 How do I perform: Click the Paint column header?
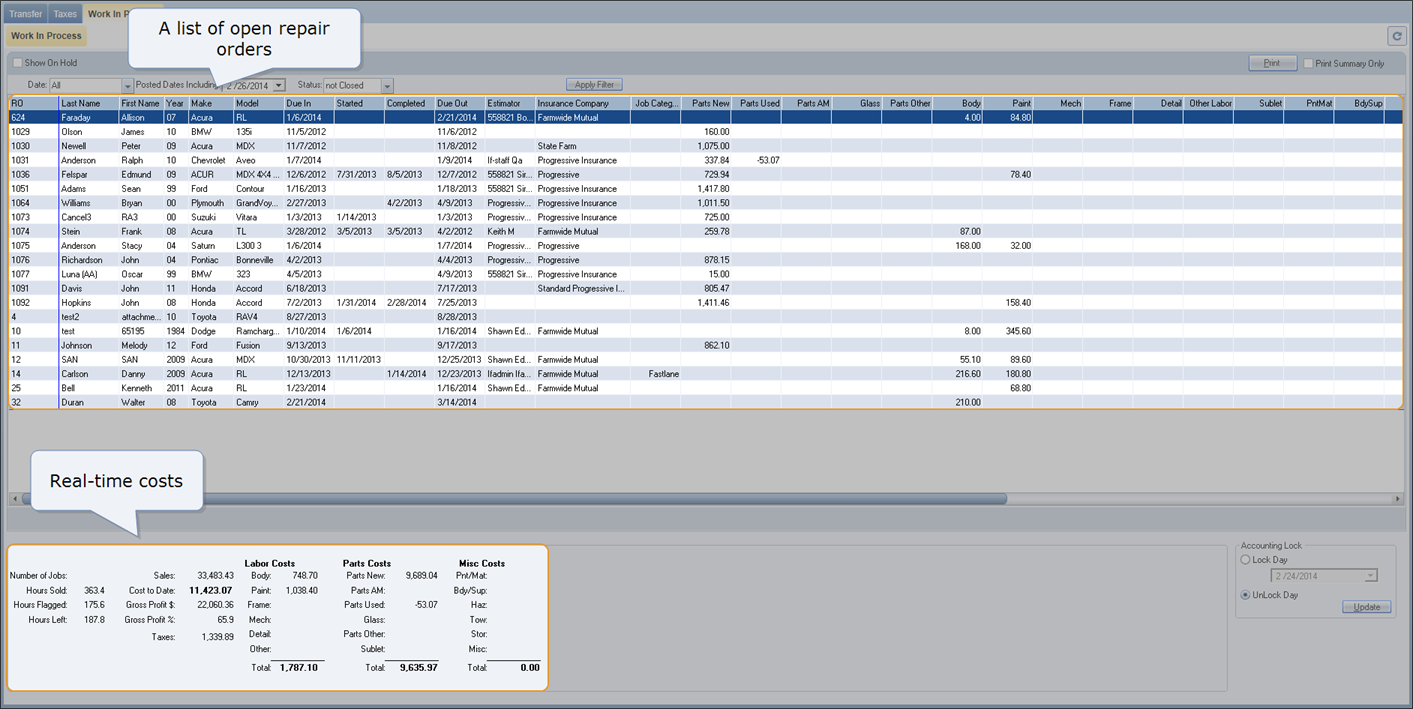tap(1008, 103)
